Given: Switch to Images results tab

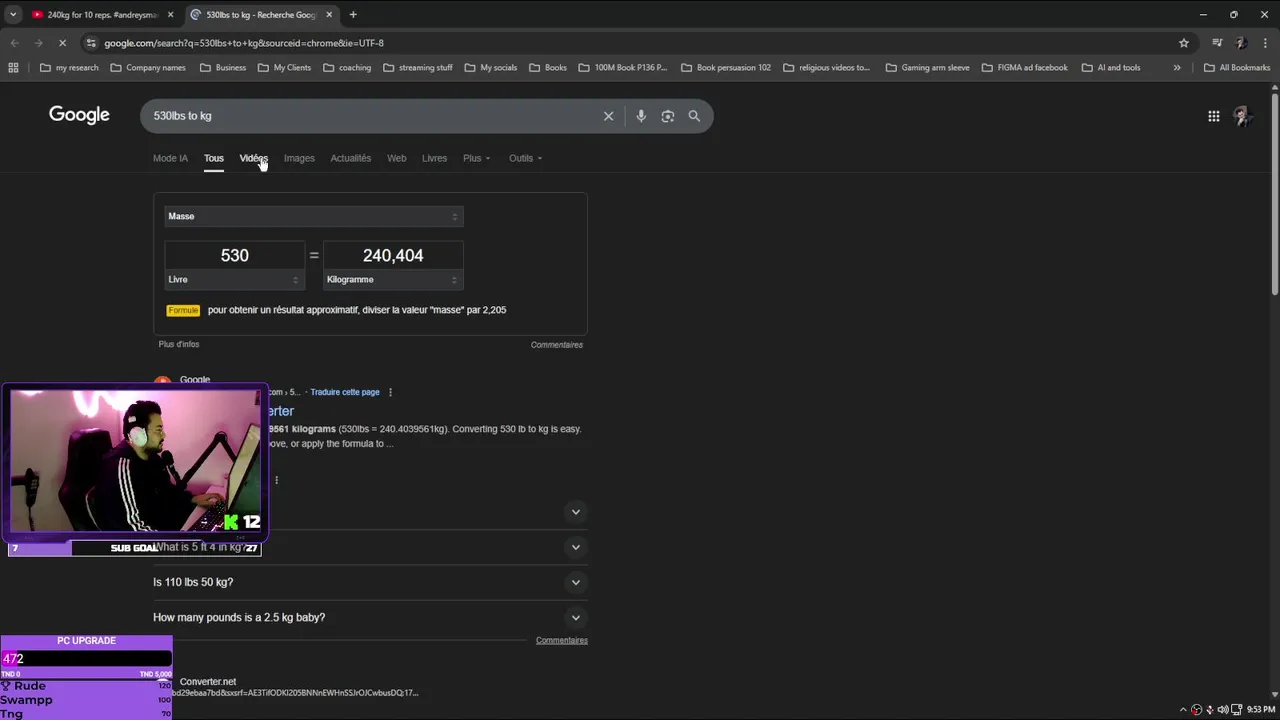Looking at the screenshot, I should click(299, 158).
